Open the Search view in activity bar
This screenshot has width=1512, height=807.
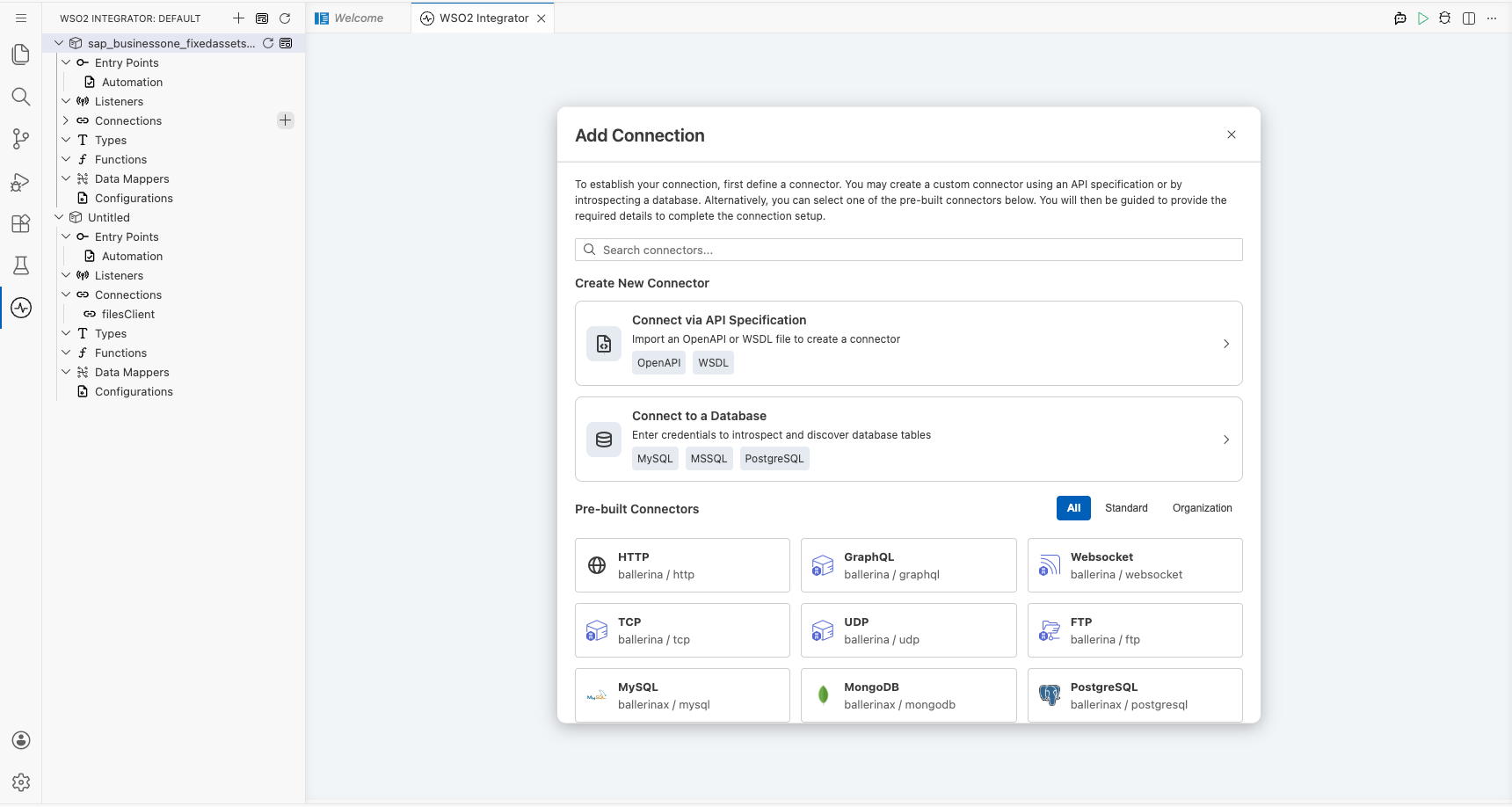click(x=21, y=97)
